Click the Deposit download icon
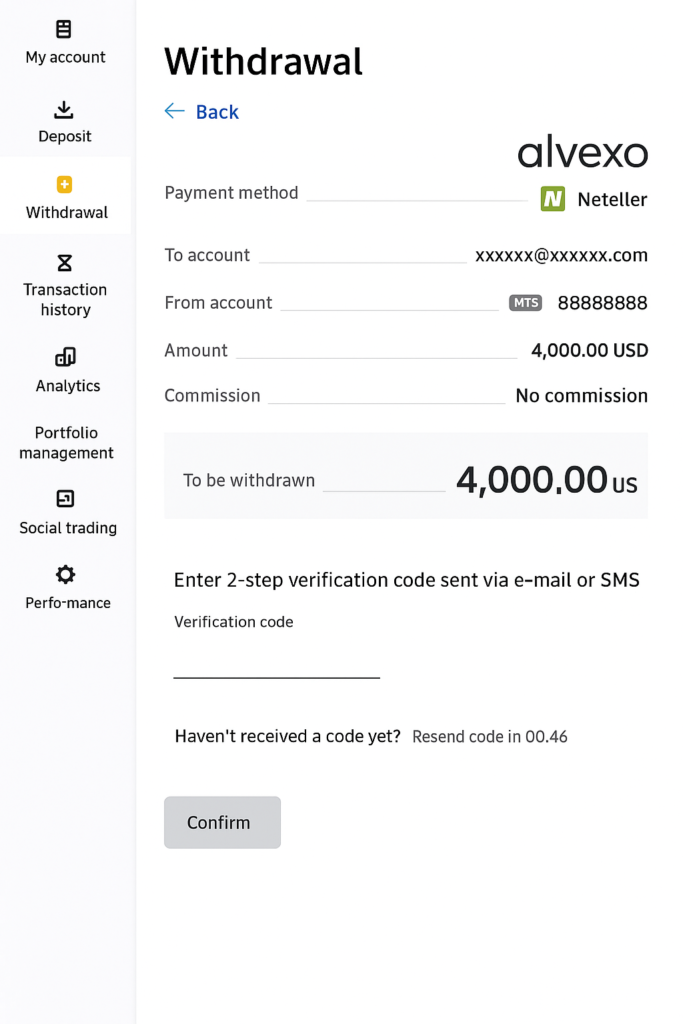This screenshot has width=683, height=1024. (64, 109)
